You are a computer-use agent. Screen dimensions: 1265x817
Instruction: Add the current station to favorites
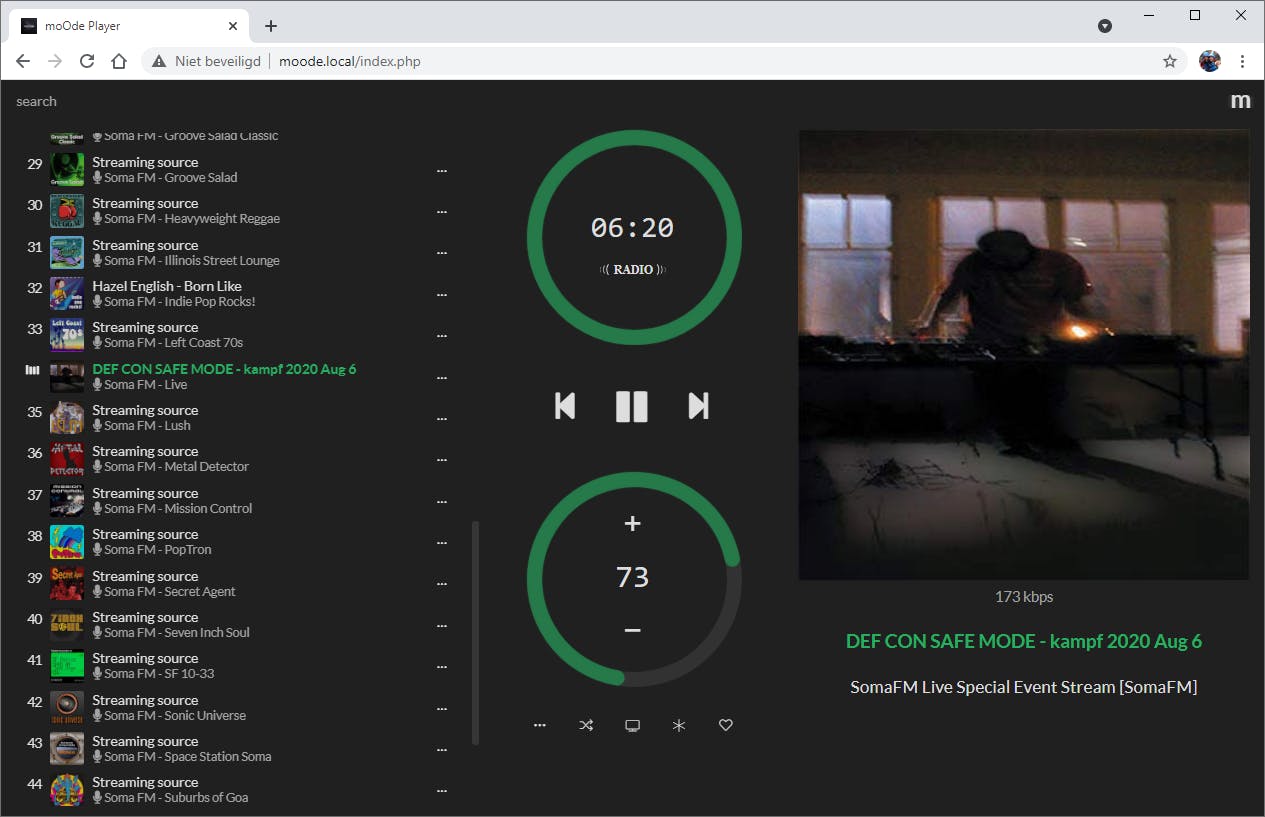725,725
